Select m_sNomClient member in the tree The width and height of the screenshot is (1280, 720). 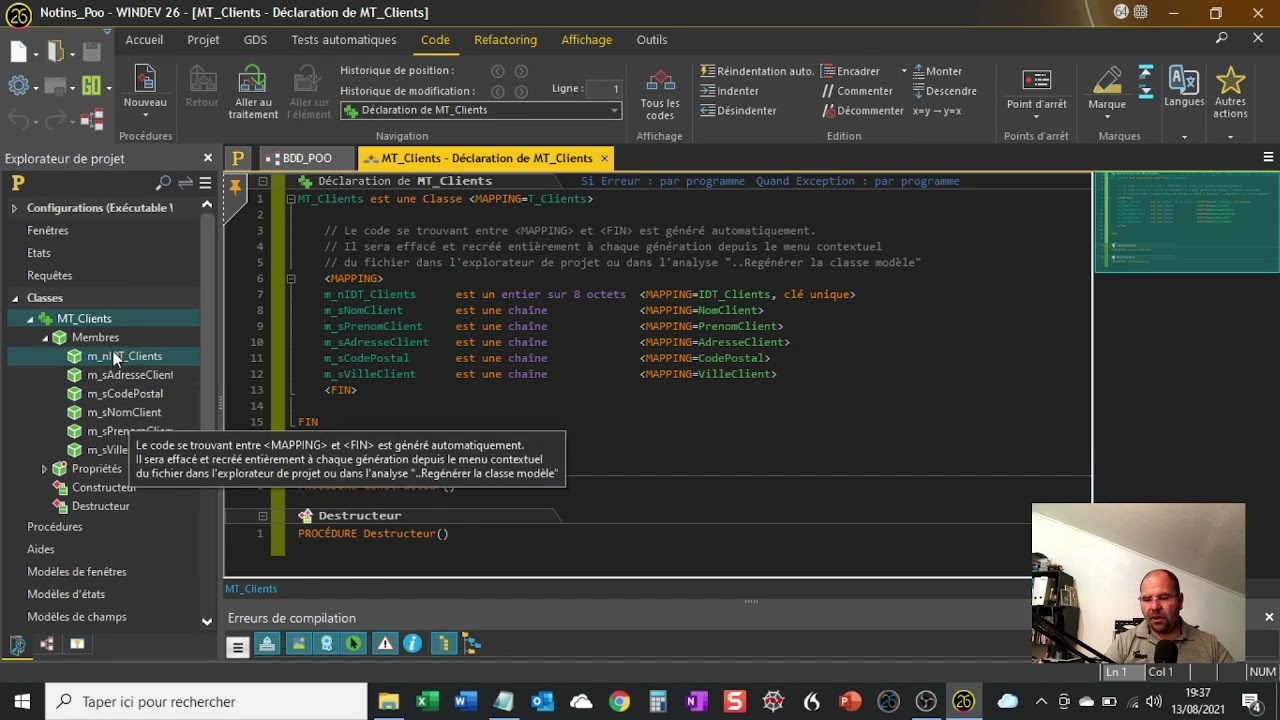[124, 413]
